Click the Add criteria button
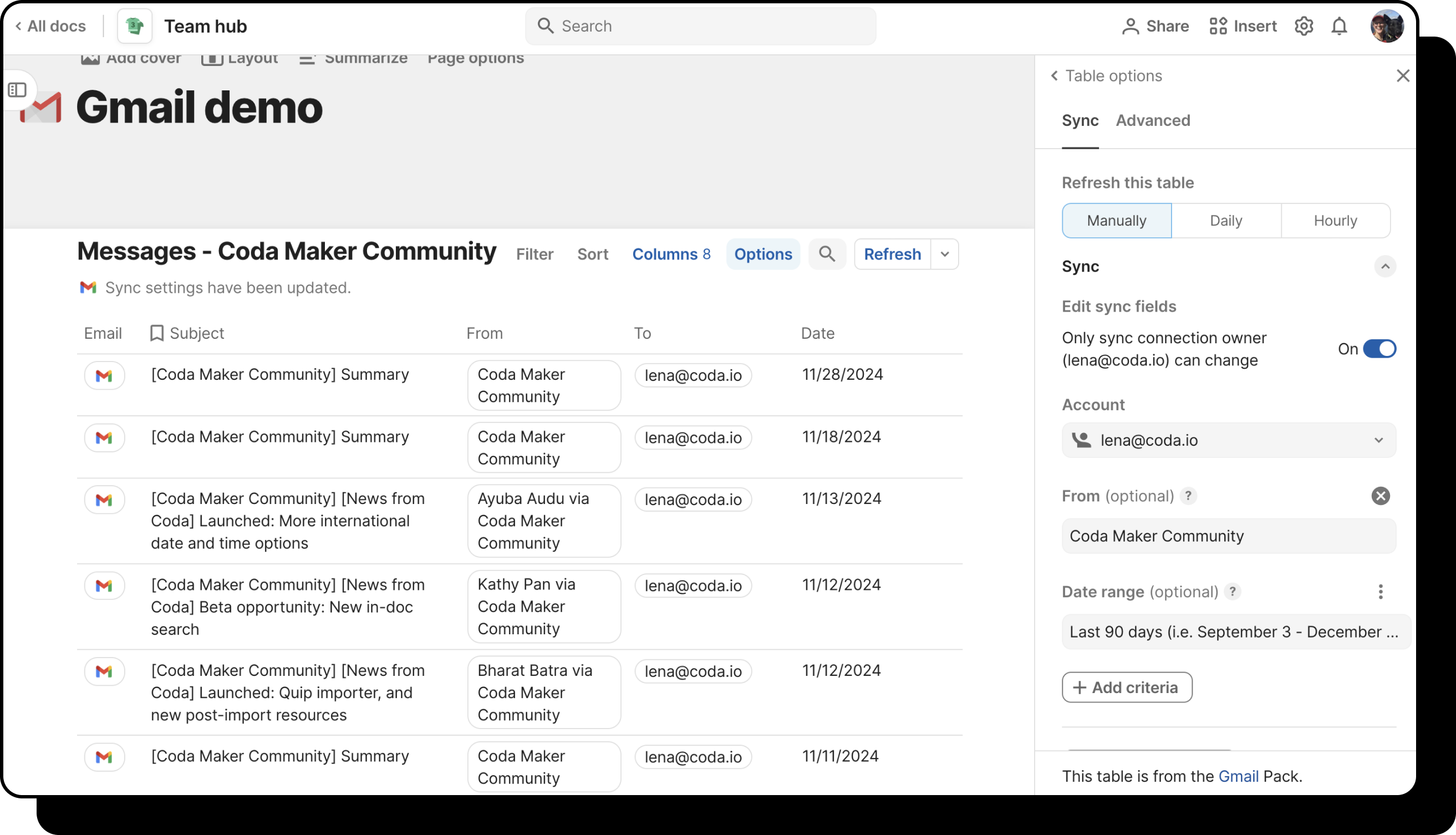The width and height of the screenshot is (1456, 835). tap(1126, 688)
